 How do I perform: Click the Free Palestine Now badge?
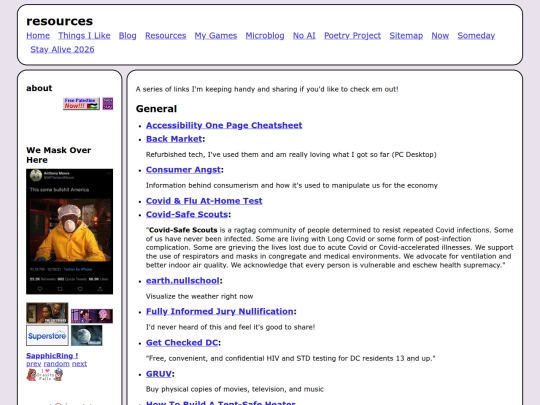(x=81, y=104)
